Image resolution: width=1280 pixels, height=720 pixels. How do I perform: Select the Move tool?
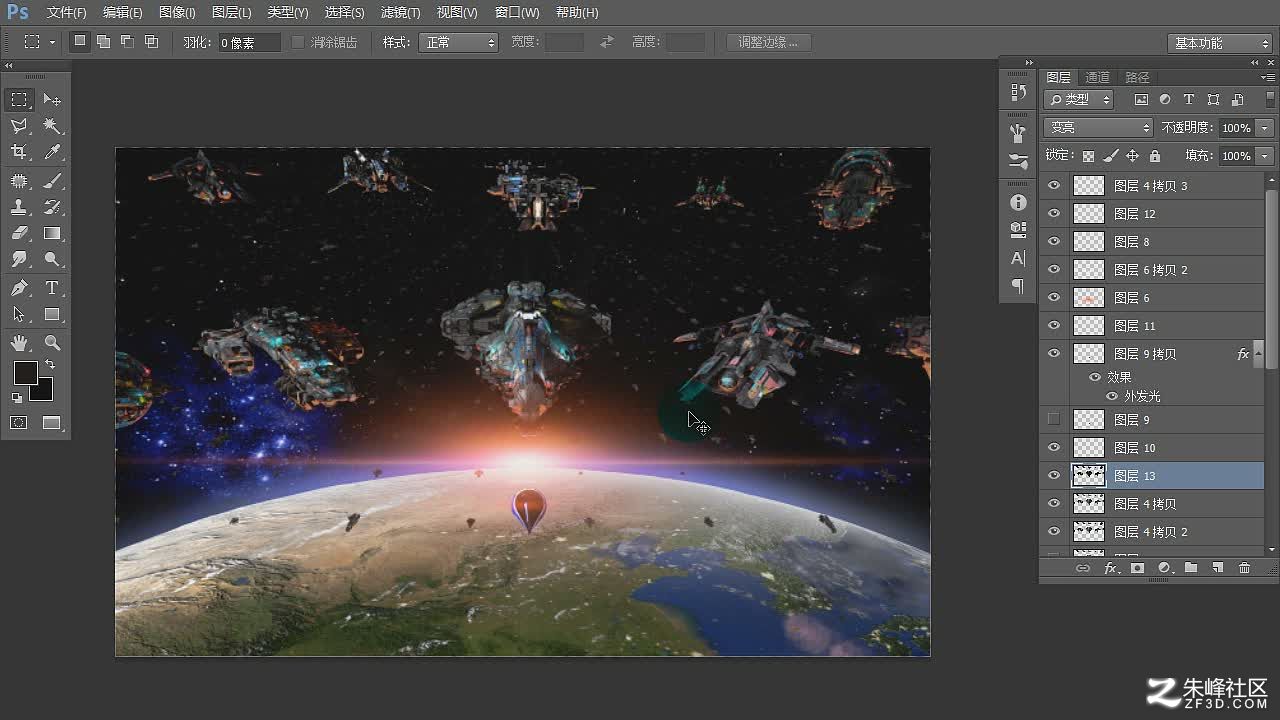pyautogui.click(x=52, y=100)
